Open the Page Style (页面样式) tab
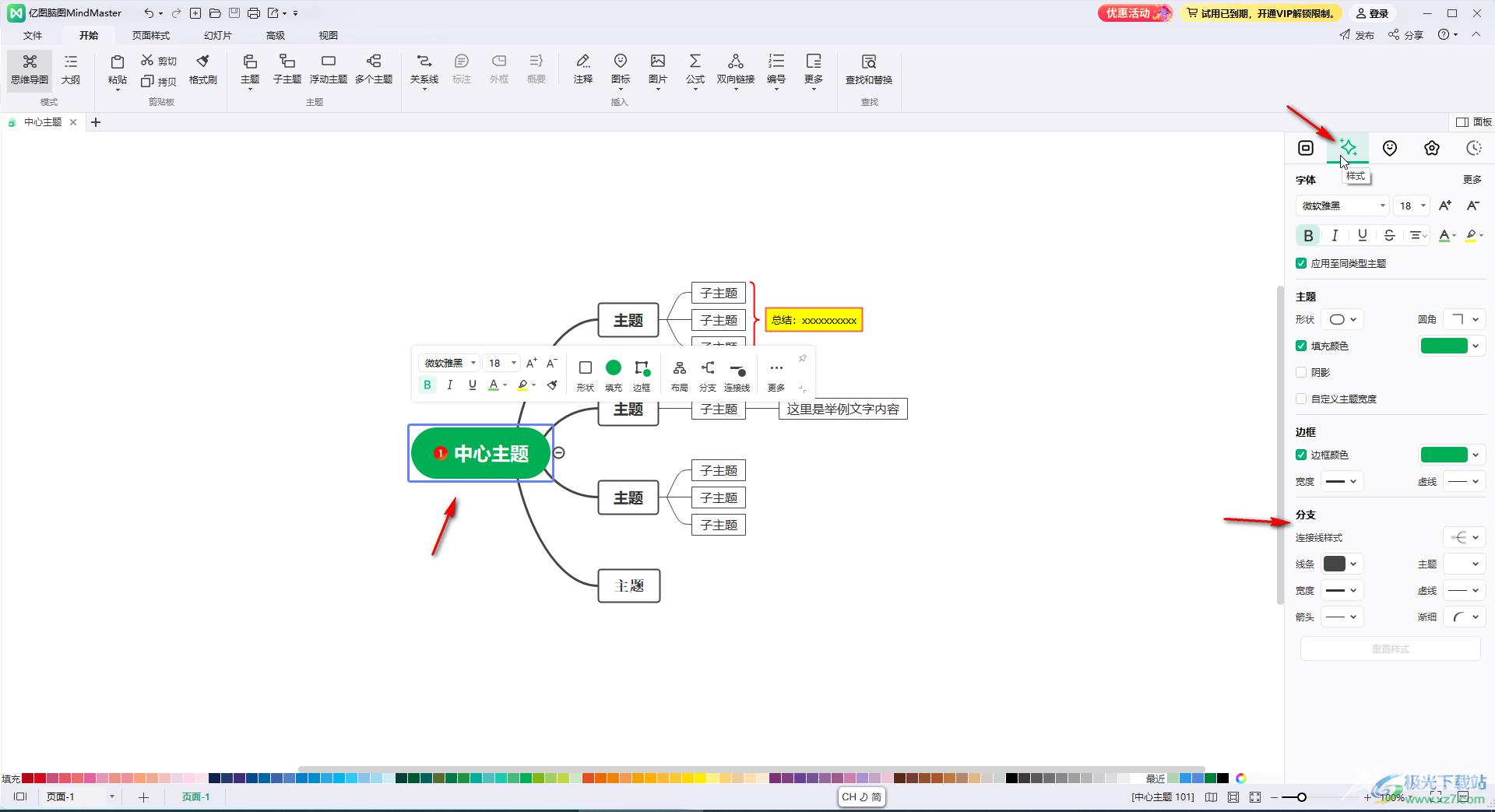Image resolution: width=1495 pixels, height=812 pixels. click(150, 35)
